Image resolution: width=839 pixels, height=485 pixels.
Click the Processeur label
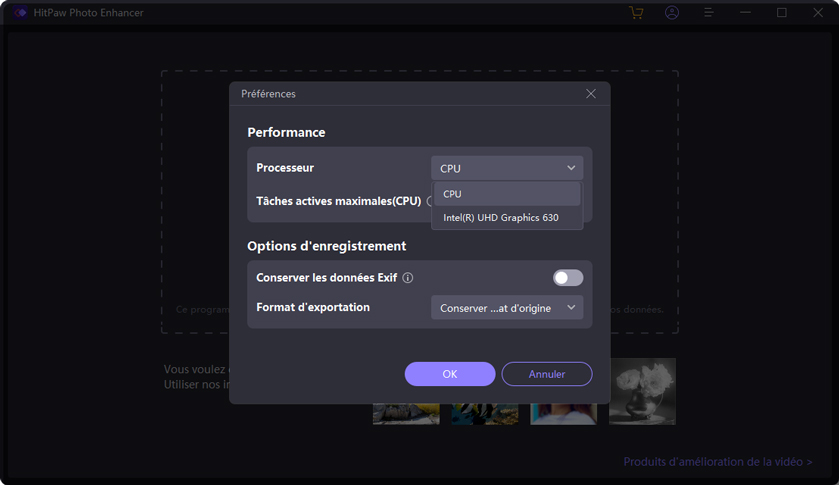285,168
